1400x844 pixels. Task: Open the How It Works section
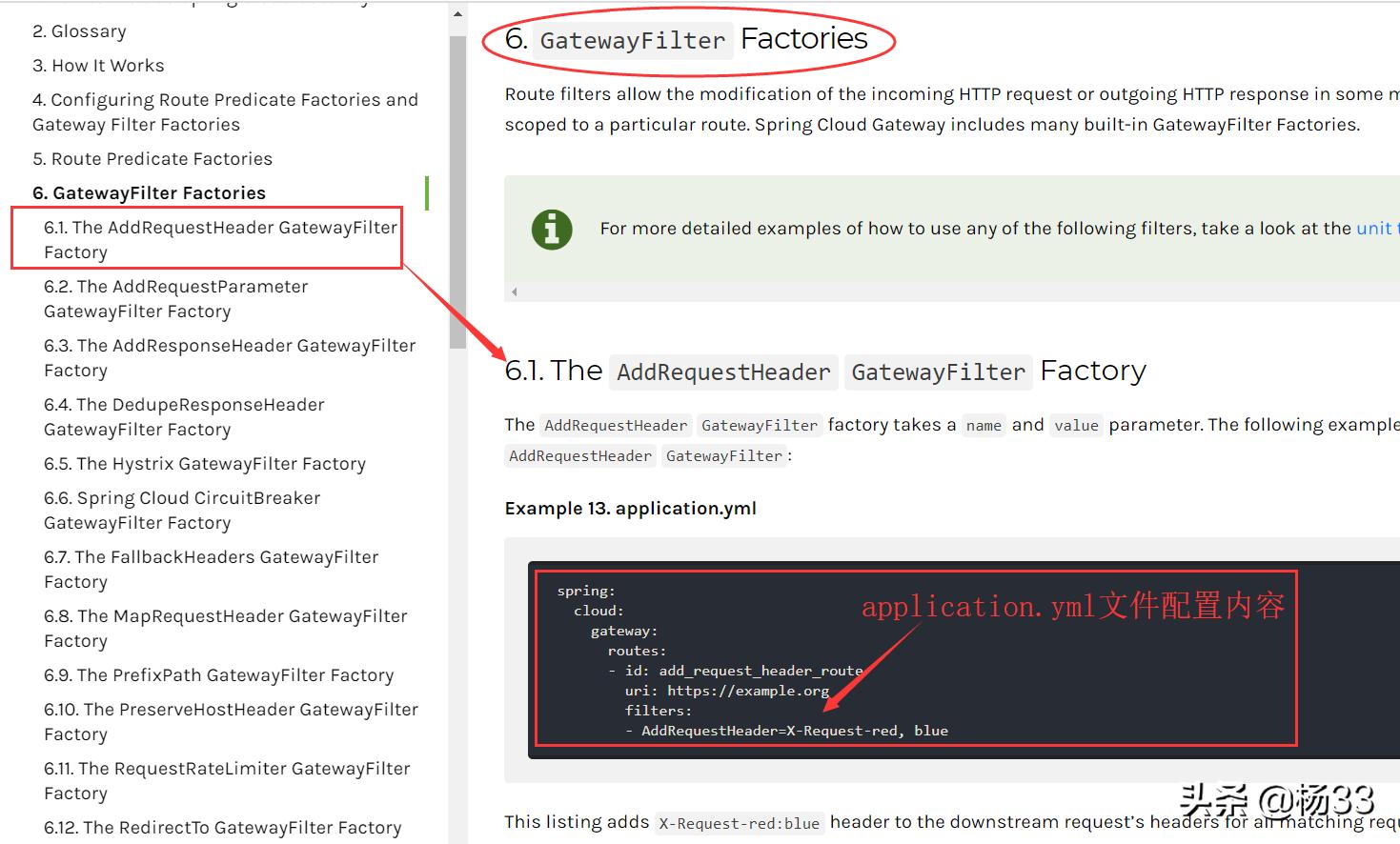98,65
